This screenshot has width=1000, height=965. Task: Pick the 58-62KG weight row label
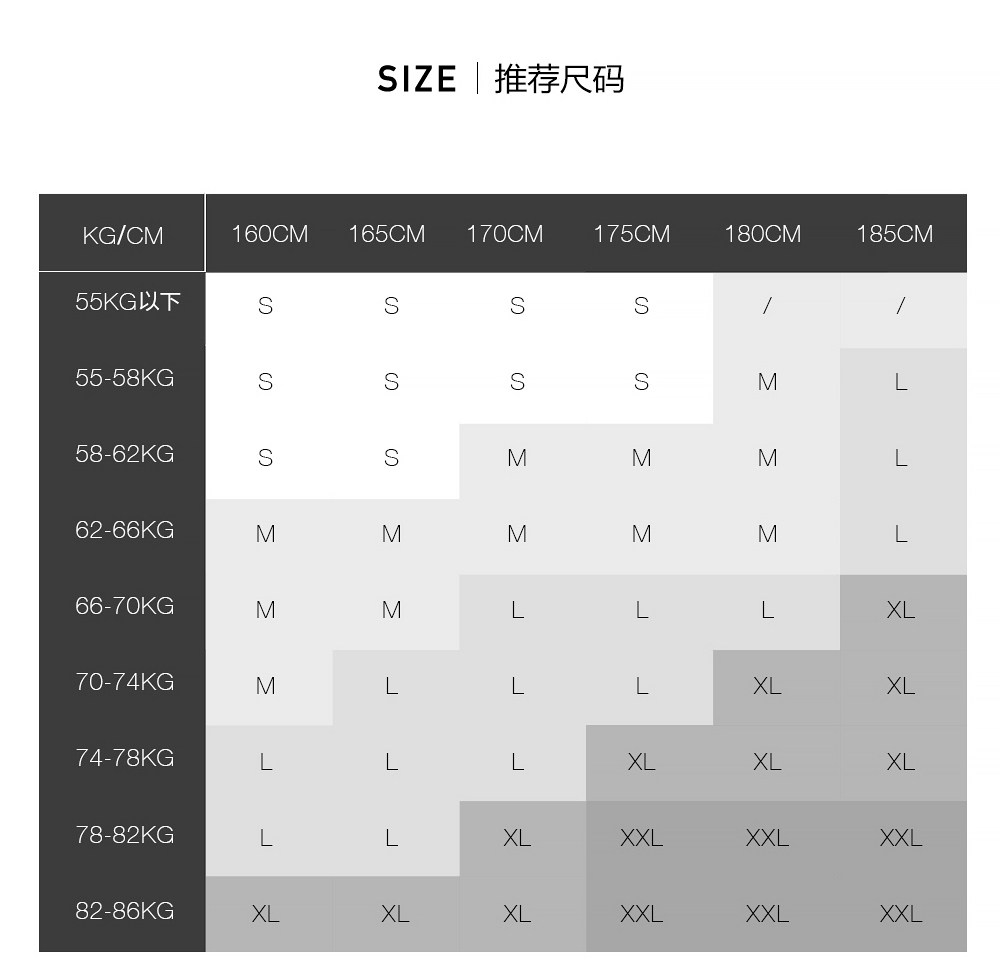[124, 454]
